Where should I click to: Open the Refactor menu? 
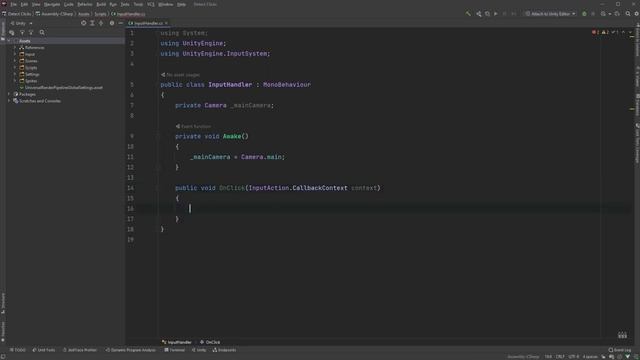85,4
